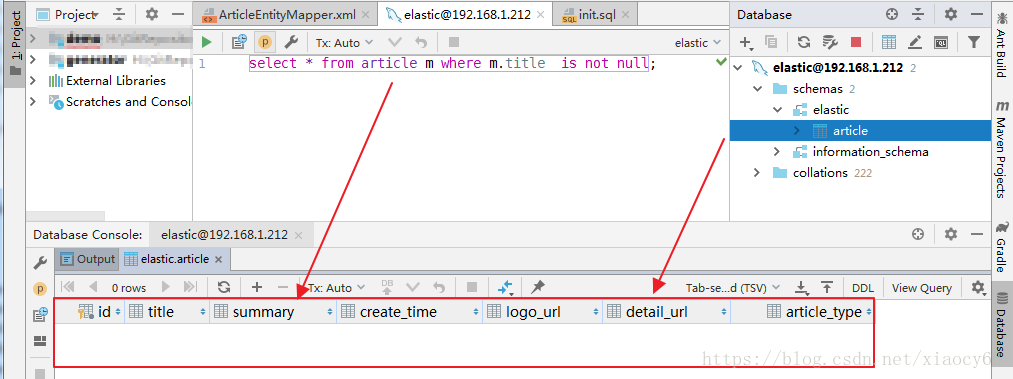The width and height of the screenshot is (1013, 379).
Task: Expand the article table node
Action: click(797, 130)
